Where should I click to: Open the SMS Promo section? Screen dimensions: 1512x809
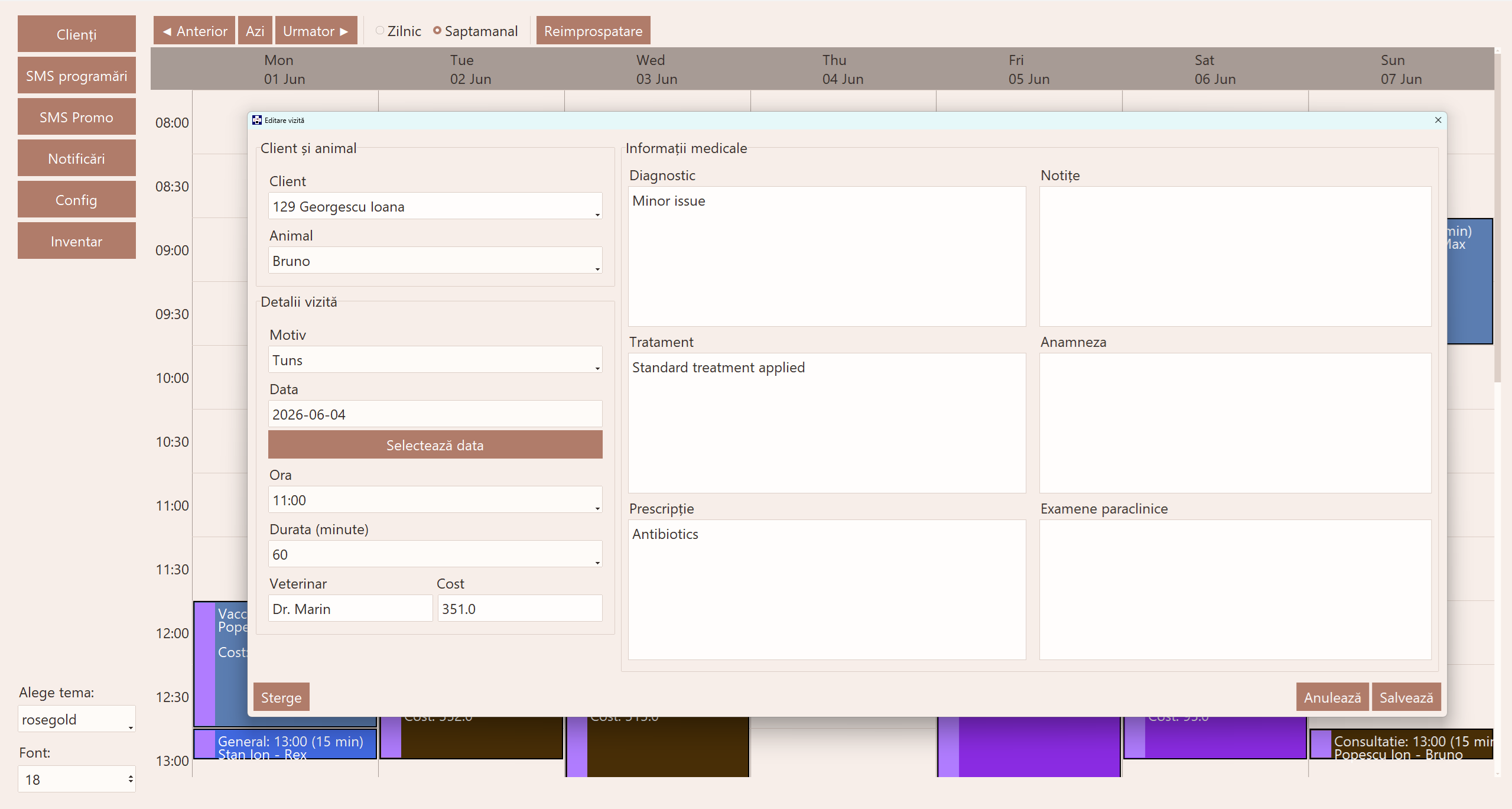point(77,117)
